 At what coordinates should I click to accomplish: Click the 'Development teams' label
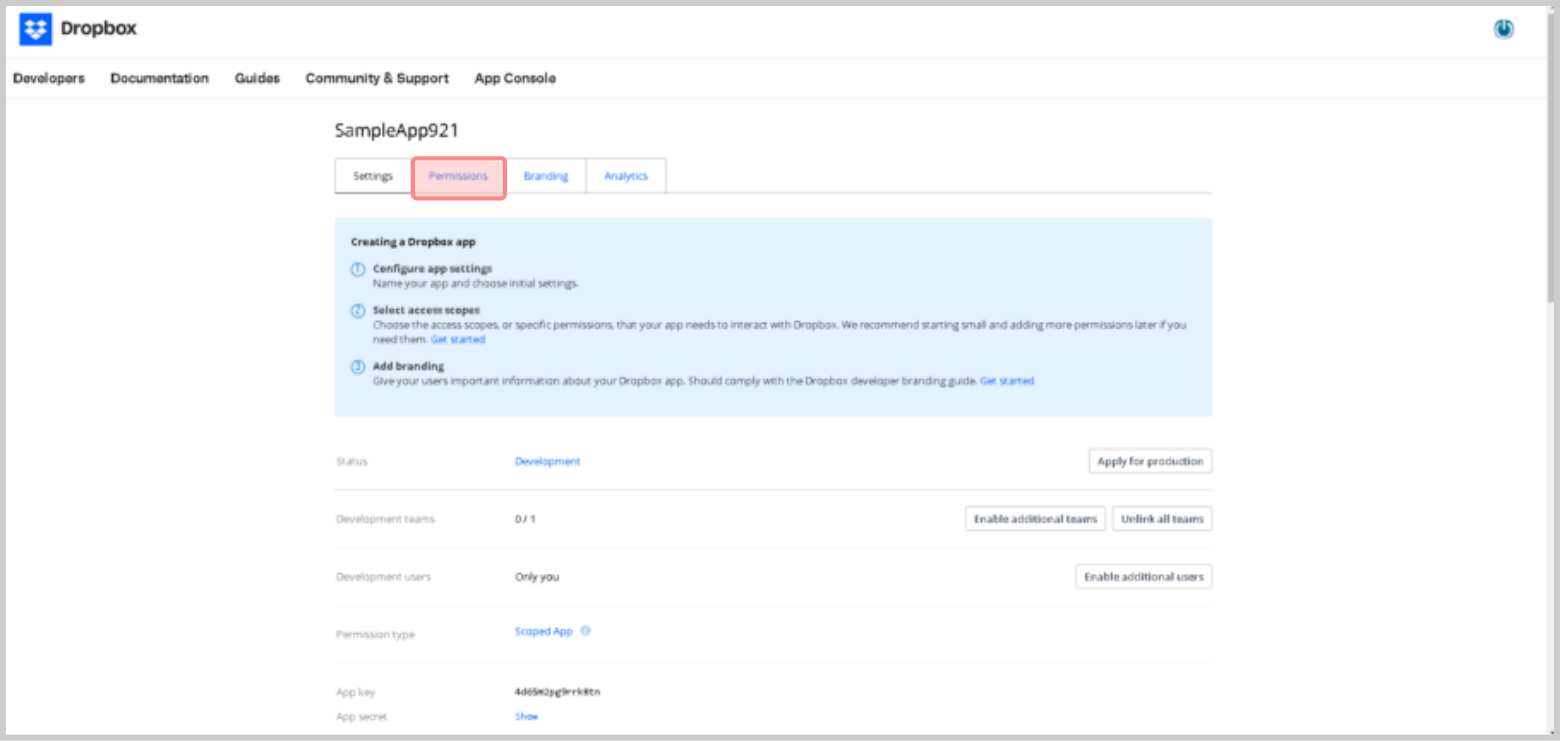click(386, 520)
